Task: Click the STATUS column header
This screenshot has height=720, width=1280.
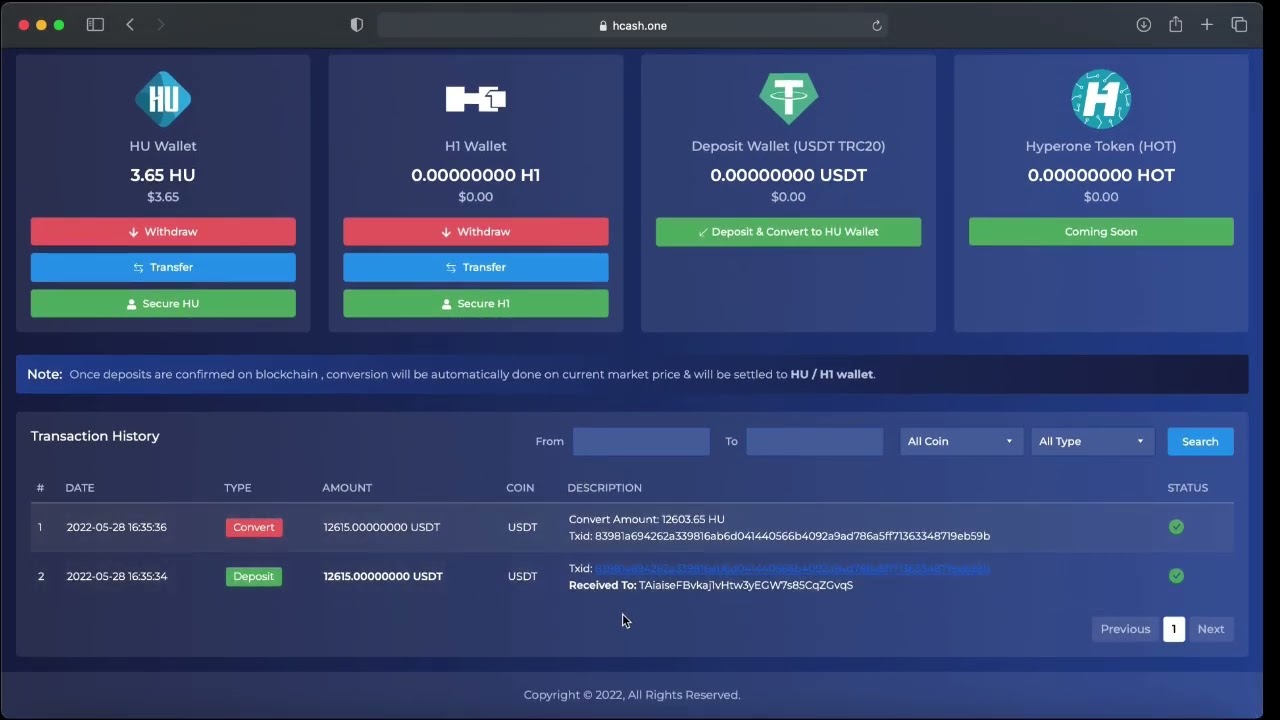Action: [1188, 488]
